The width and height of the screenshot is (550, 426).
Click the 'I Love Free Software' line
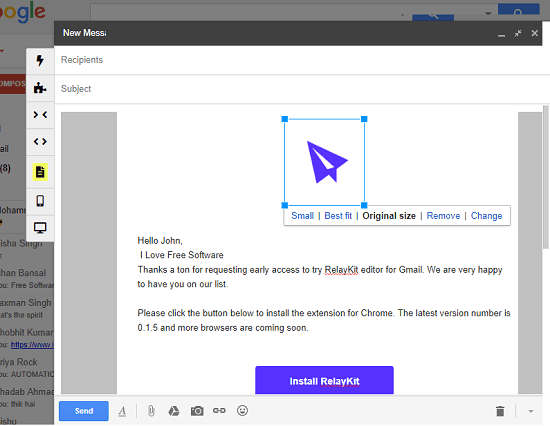[181, 255]
